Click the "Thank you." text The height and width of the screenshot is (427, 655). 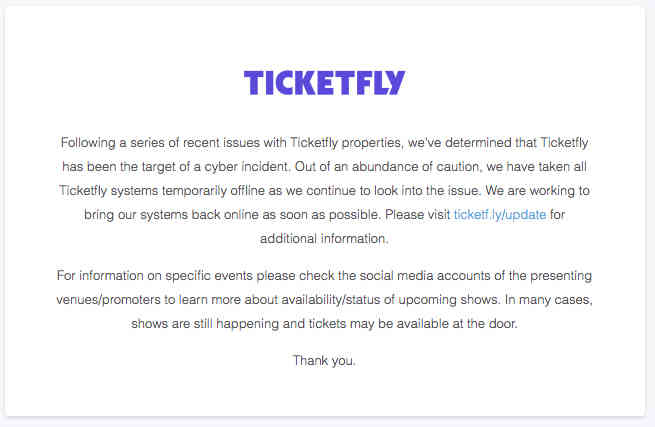[x=324, y=360]
